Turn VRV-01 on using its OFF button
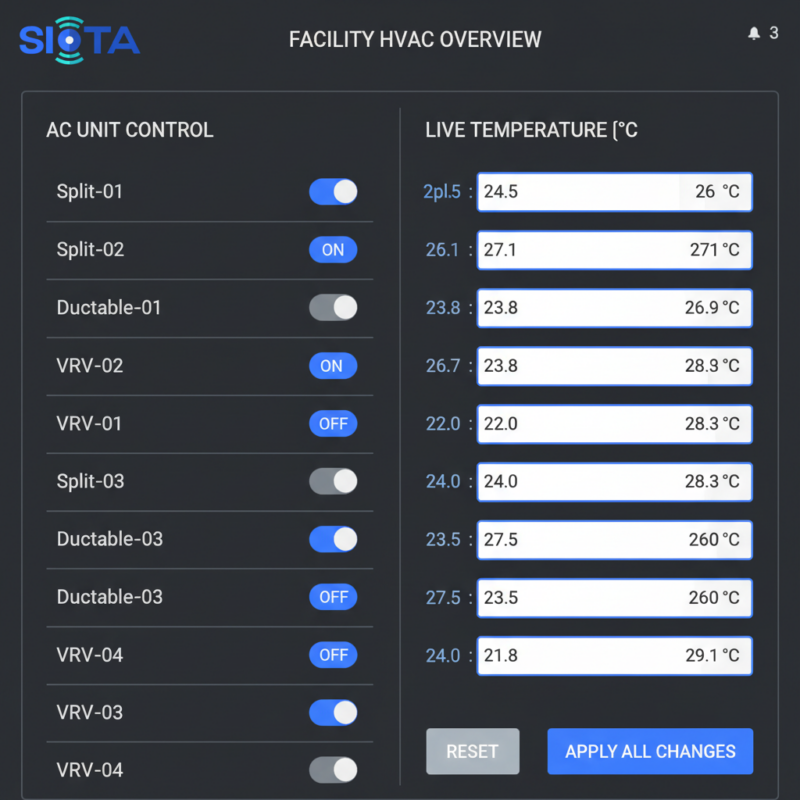Image resolution: width=800 pixels, height=800 pixels. 333,423
